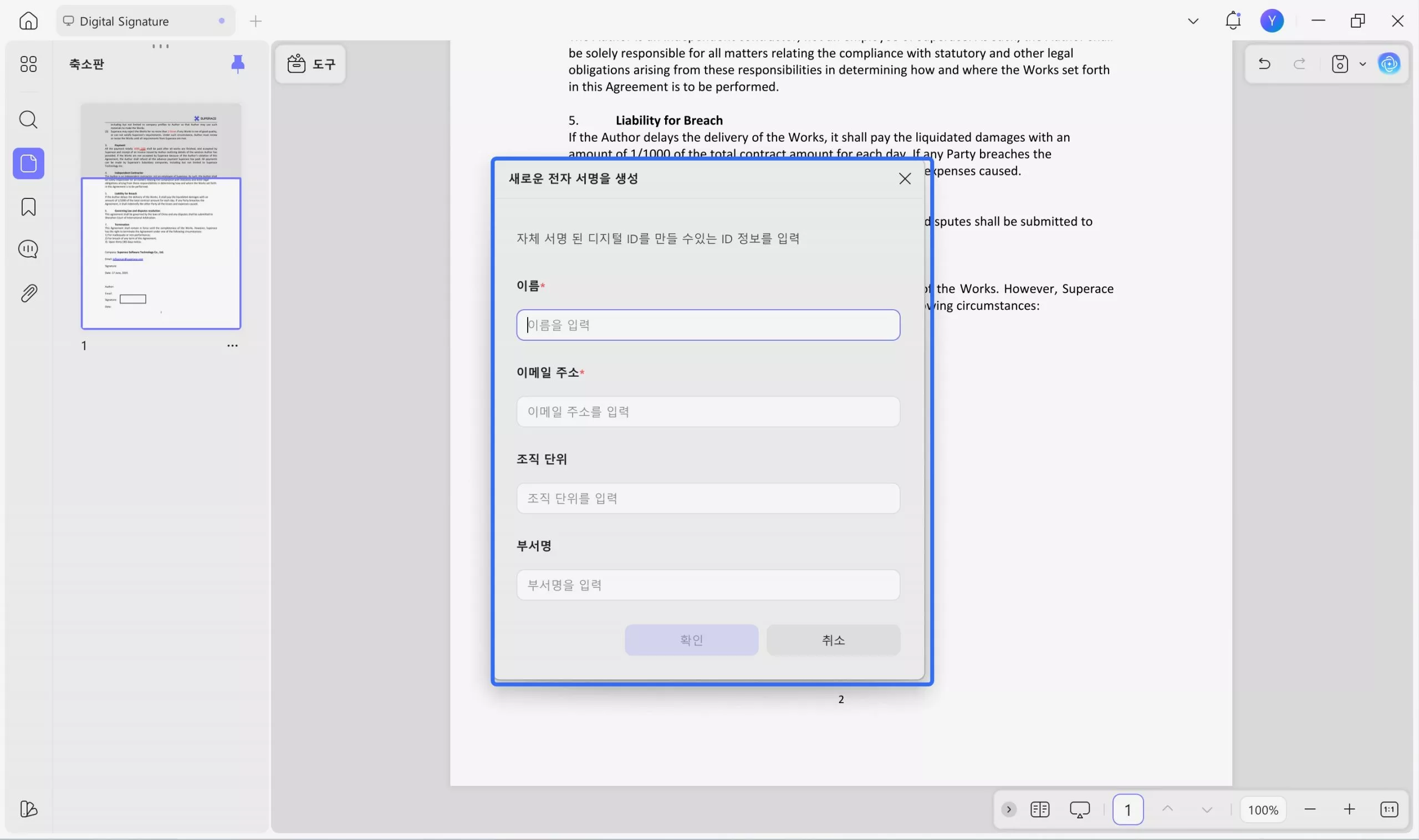This screenshot has height=840, width=1419.
Task: Toggle the thumbnail panel pin
Action: pos(238,64)
